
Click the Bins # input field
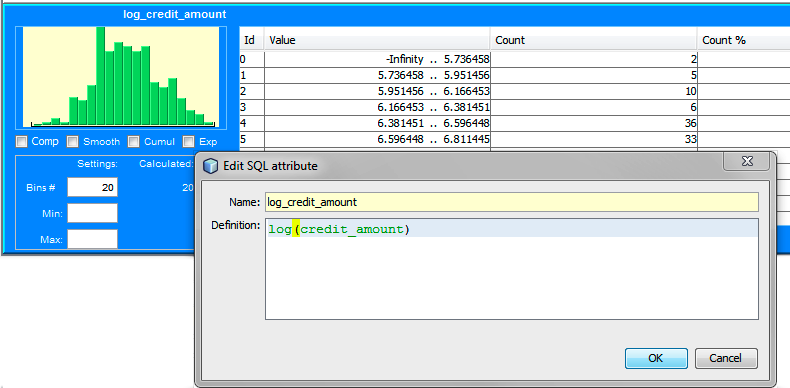point(93,187)
